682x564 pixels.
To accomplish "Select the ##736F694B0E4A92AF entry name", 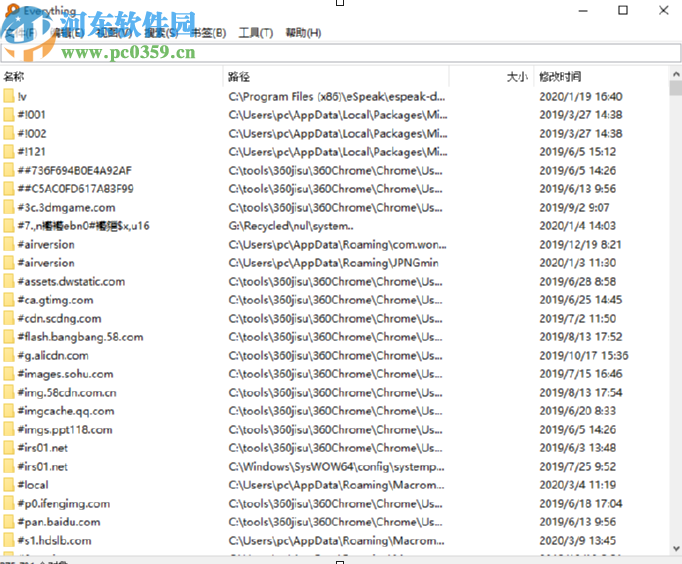I will coord(74,170).
